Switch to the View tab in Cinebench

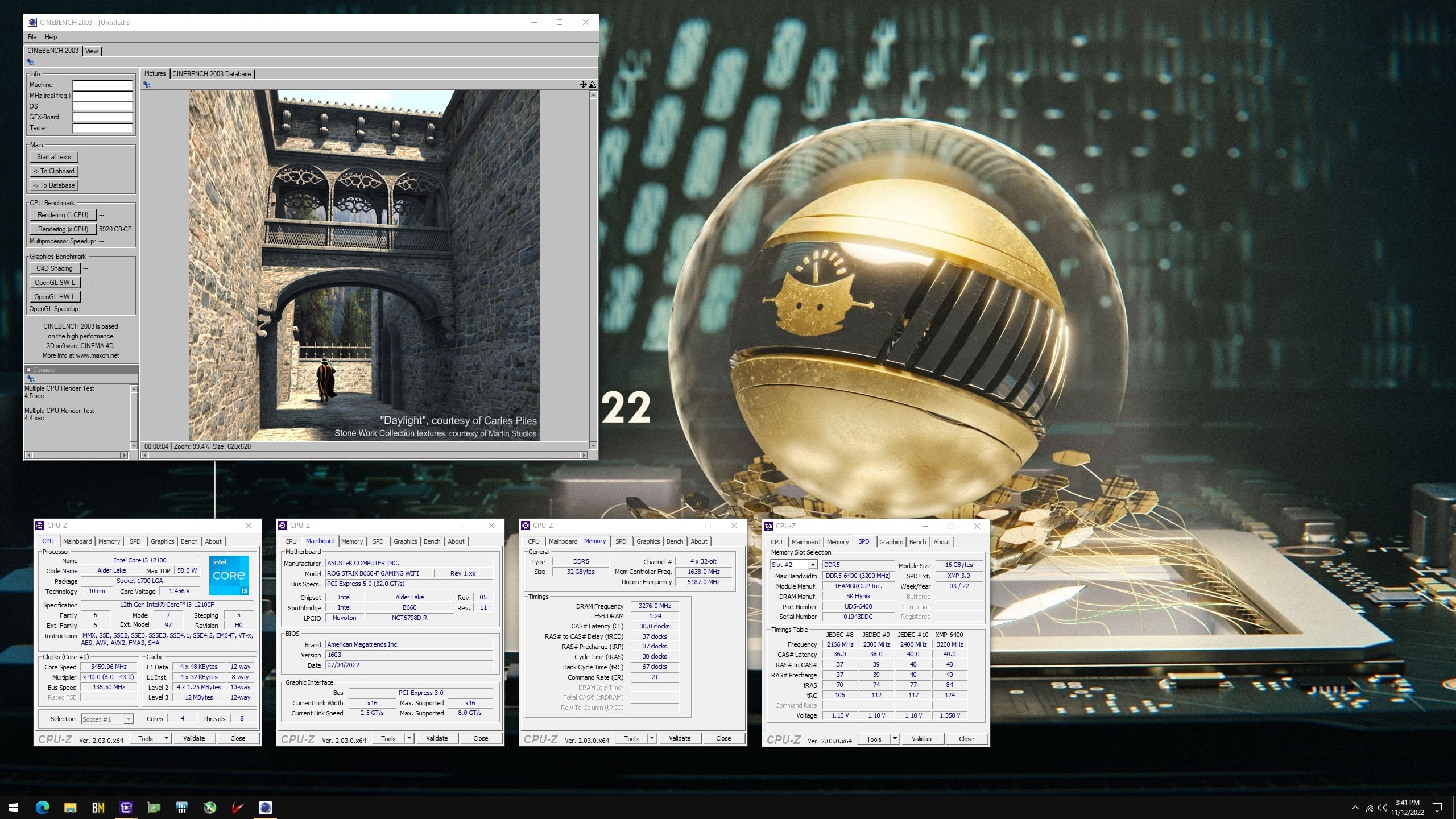coord(92,51)
